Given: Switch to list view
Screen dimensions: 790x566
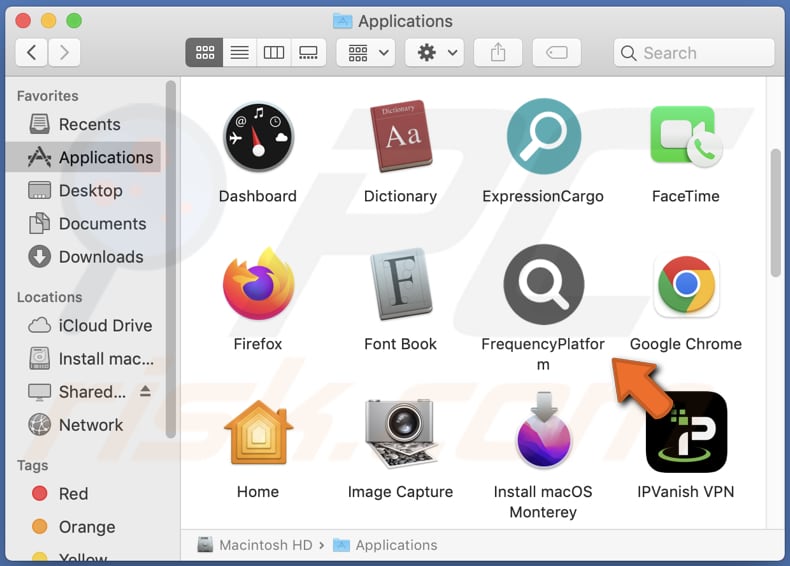Looking at the screenshot, I should [x=240, y=52].
